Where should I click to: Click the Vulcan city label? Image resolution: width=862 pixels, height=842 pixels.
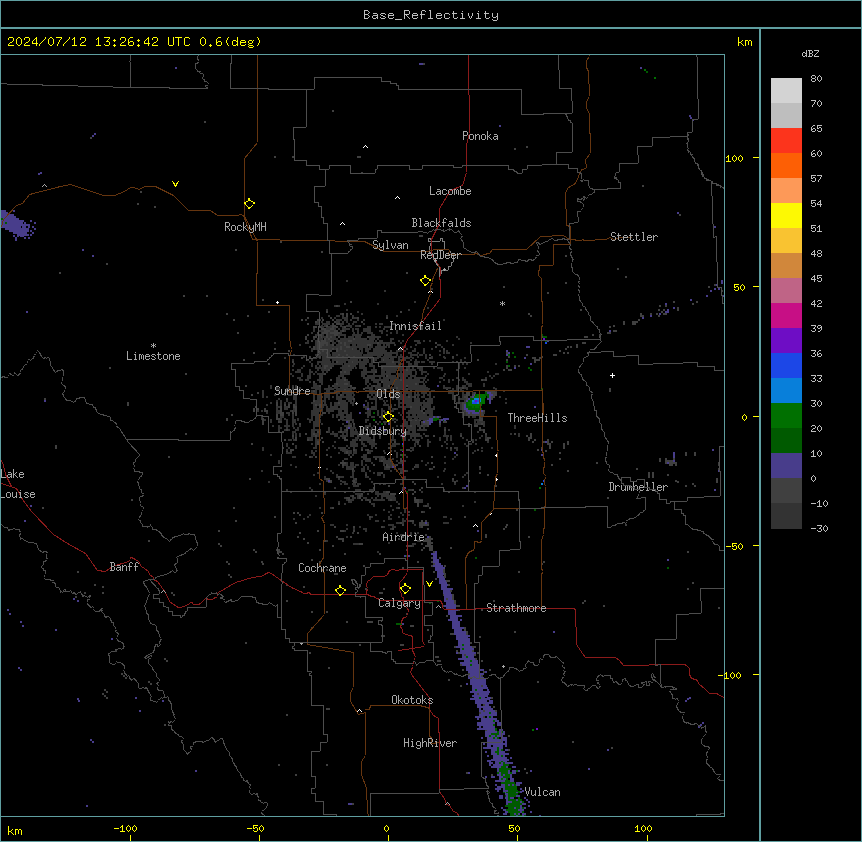click(542, 792)
